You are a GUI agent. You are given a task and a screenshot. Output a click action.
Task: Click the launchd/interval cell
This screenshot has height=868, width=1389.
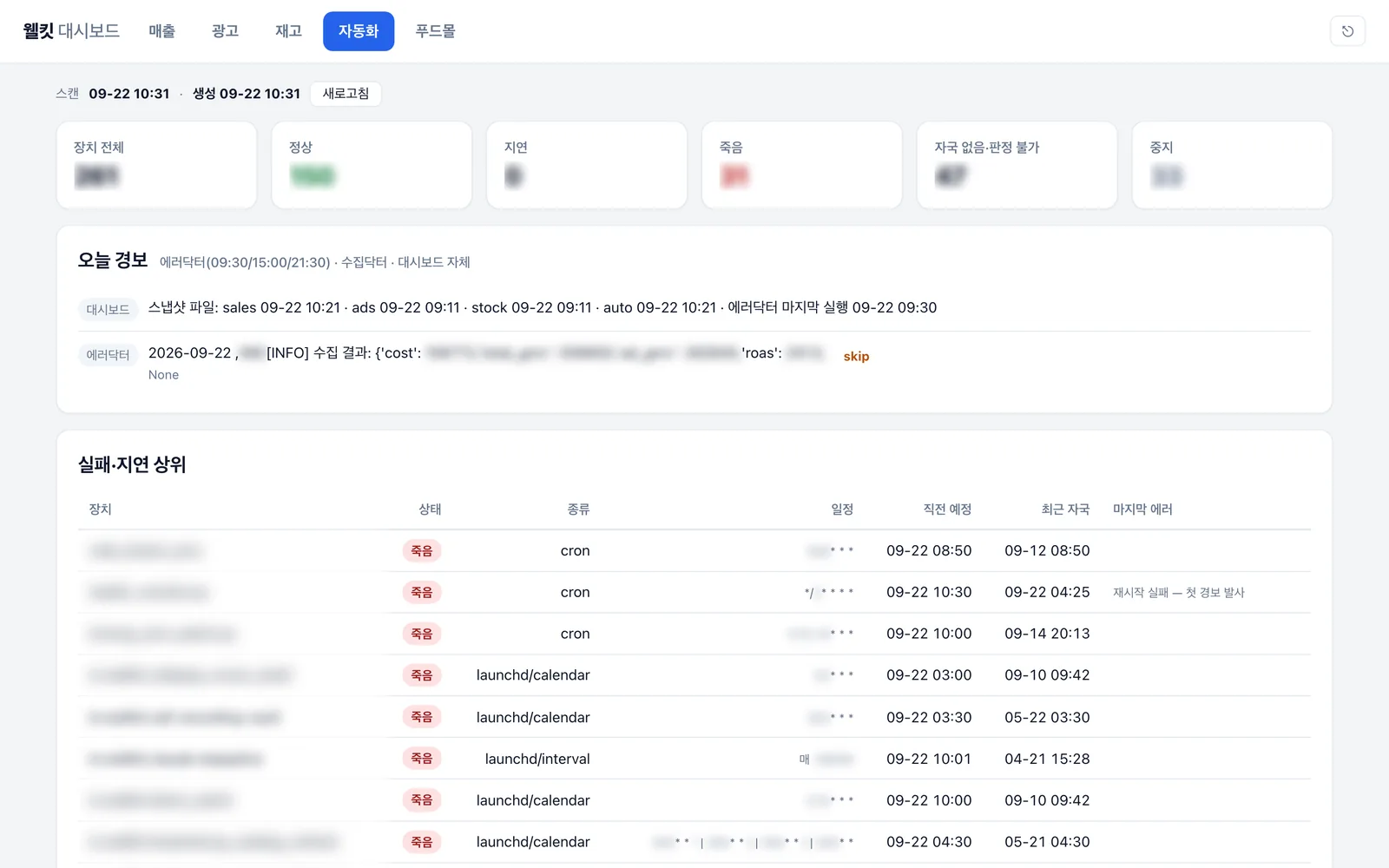coord(537,759)
